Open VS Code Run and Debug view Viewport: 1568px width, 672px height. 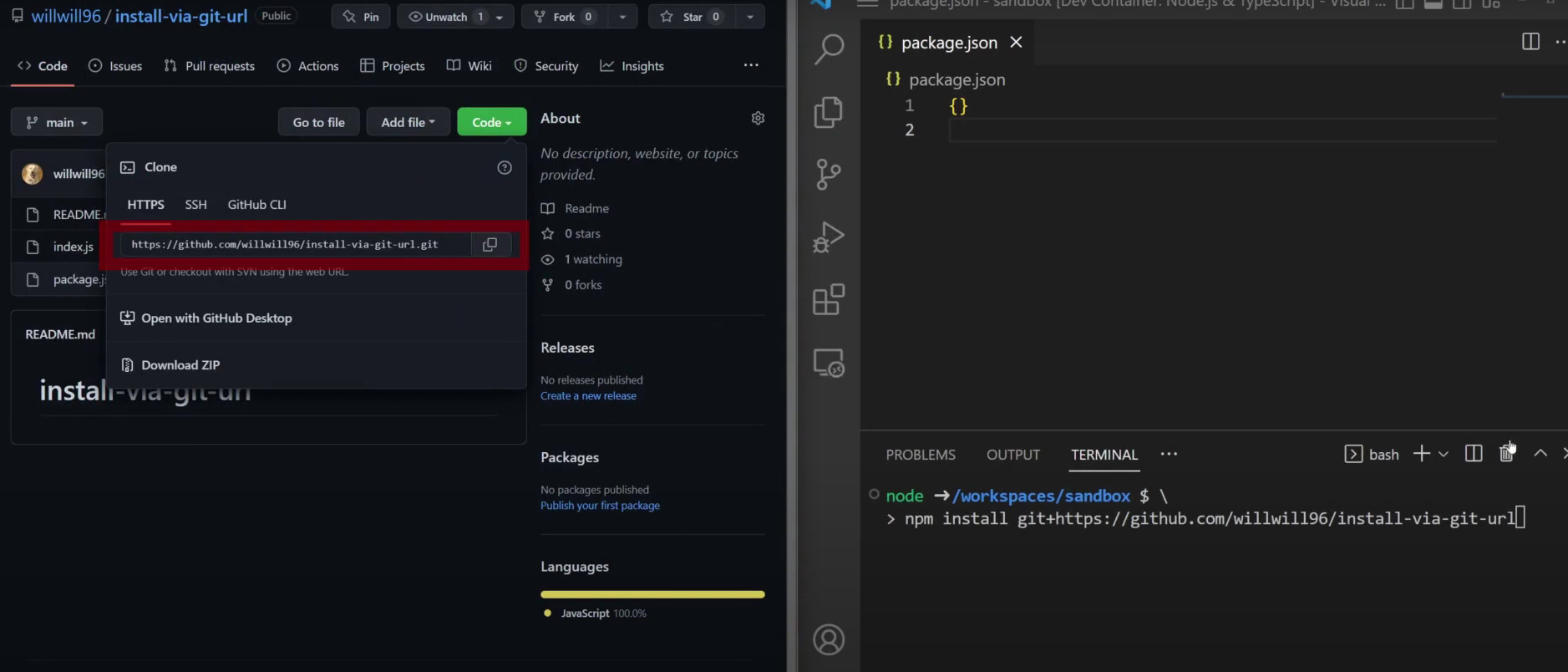point(829,237)
